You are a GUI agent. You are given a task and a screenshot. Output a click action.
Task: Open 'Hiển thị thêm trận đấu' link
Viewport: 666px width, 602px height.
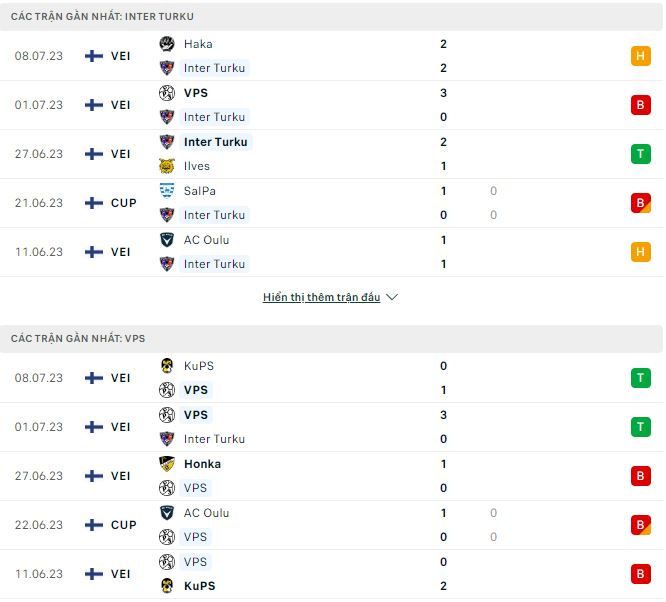click(321, 298)
